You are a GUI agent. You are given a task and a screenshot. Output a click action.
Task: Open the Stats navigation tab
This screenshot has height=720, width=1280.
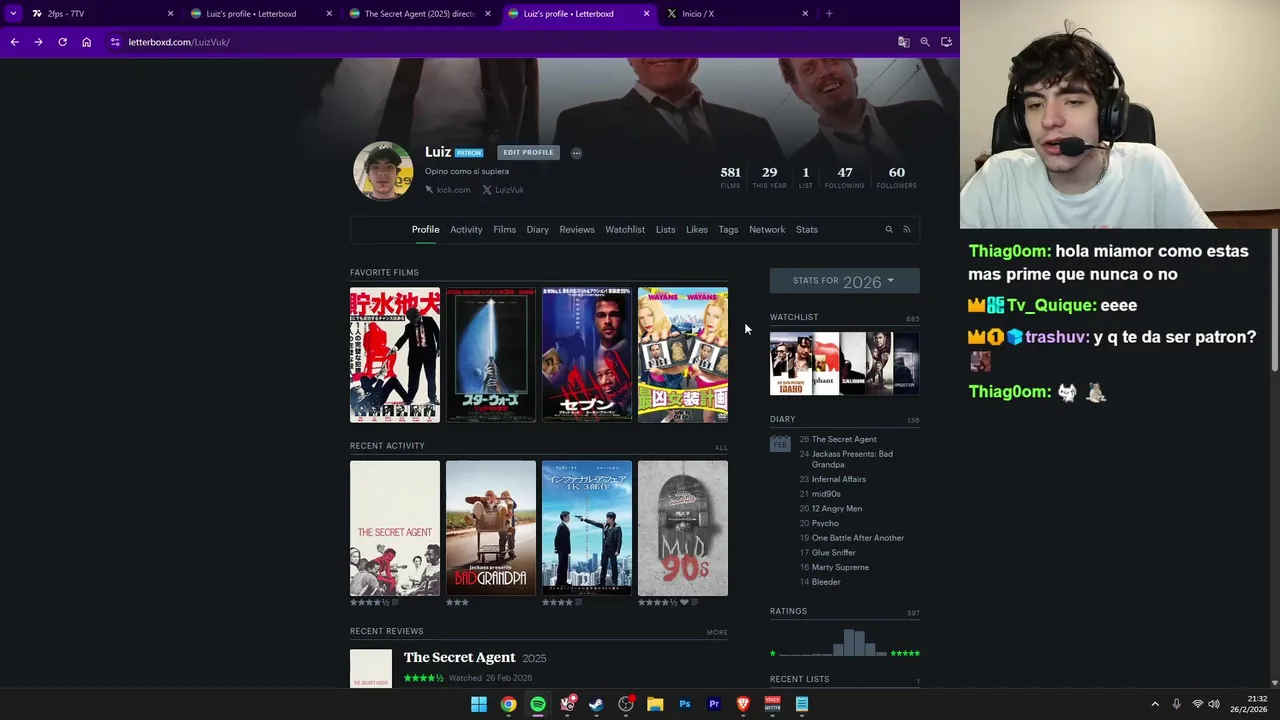807,230
